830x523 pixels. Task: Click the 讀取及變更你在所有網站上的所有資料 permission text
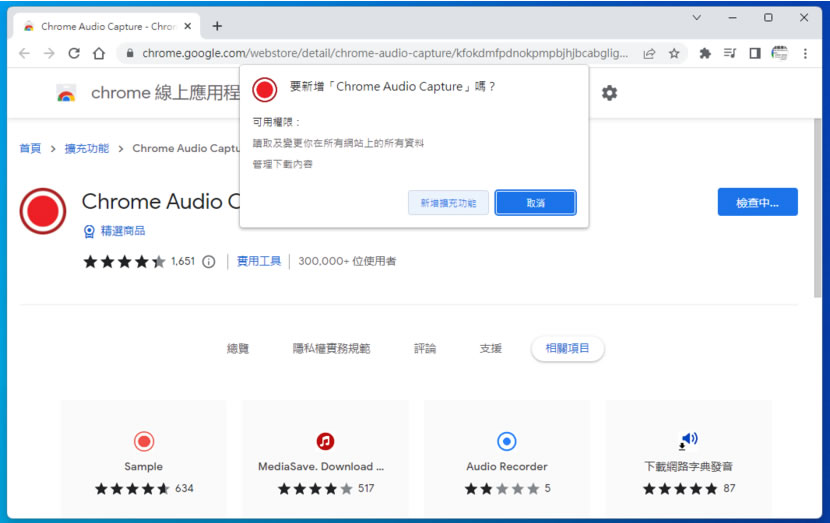coord(338,143)
